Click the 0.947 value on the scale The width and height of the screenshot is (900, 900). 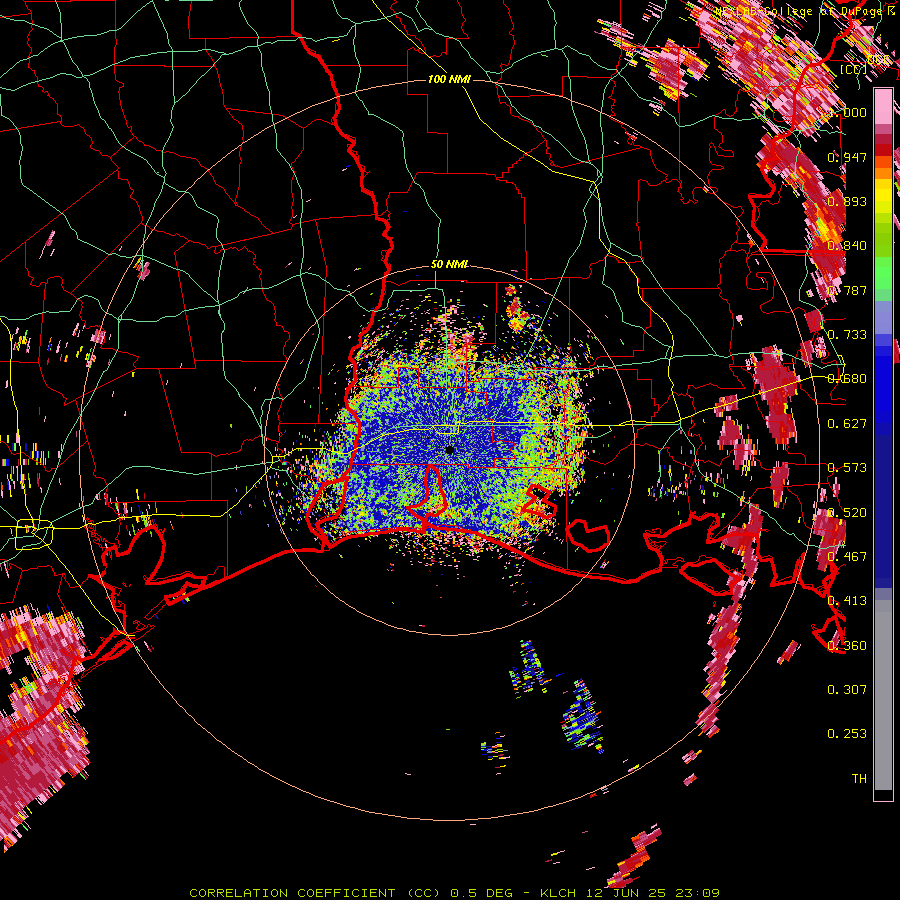point(847,157)
